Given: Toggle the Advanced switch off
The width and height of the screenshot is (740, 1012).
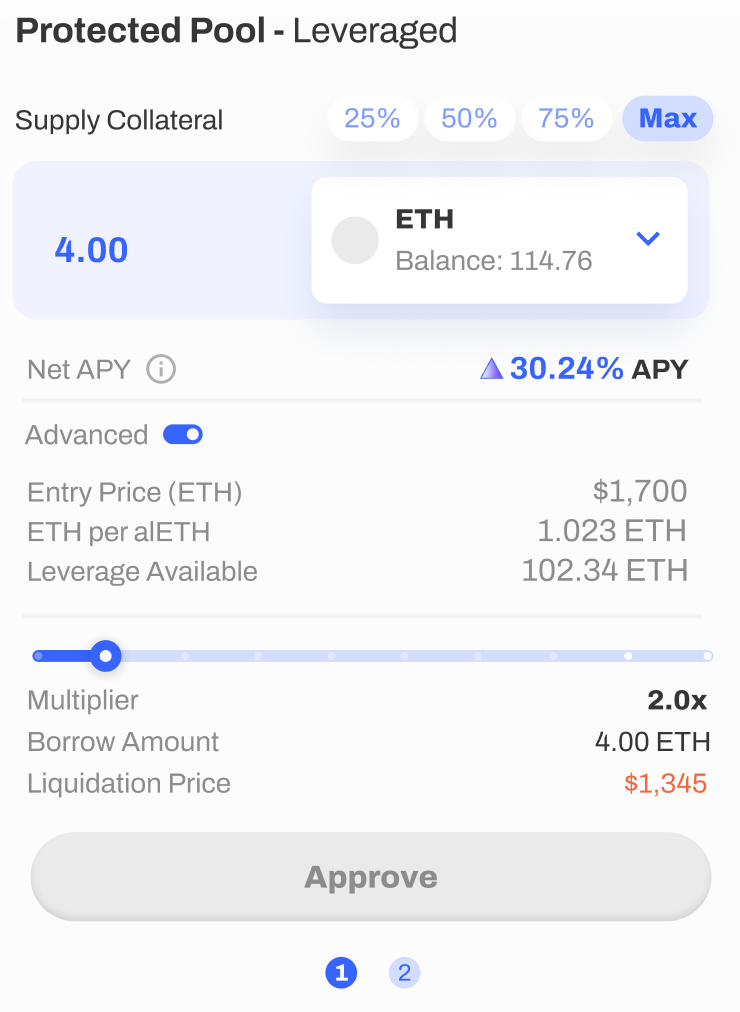Looking at the screenshot, I should [x=183, y=435].
